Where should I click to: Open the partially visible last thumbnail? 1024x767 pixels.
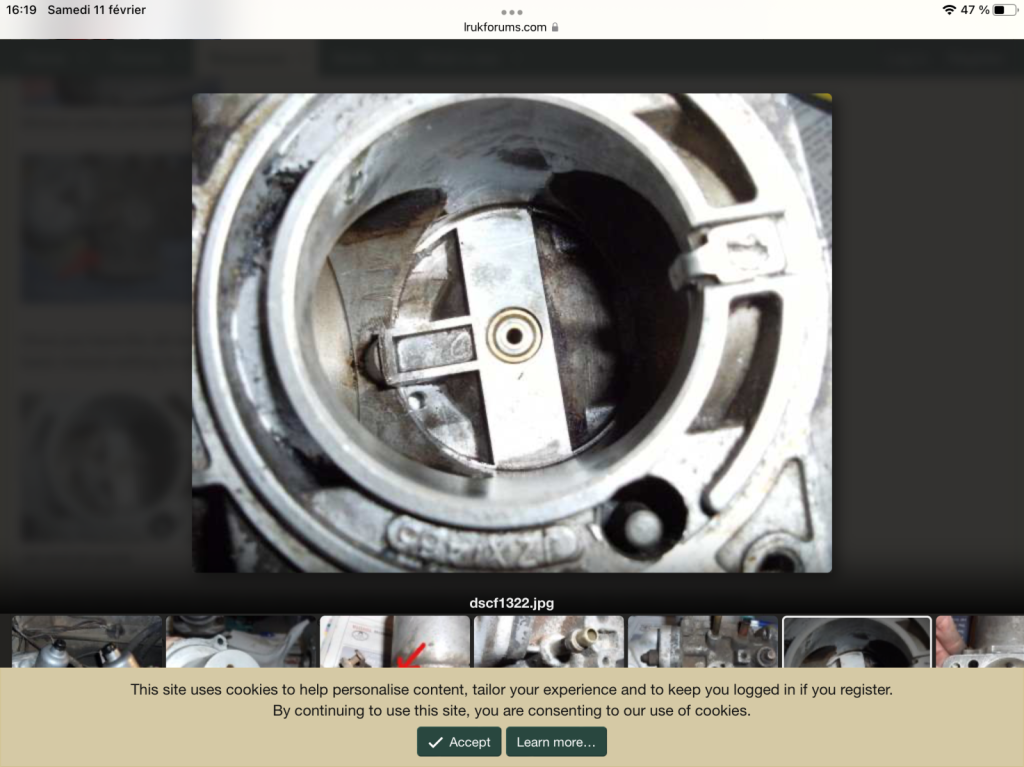pyautogui.click(x=980, y=642)
